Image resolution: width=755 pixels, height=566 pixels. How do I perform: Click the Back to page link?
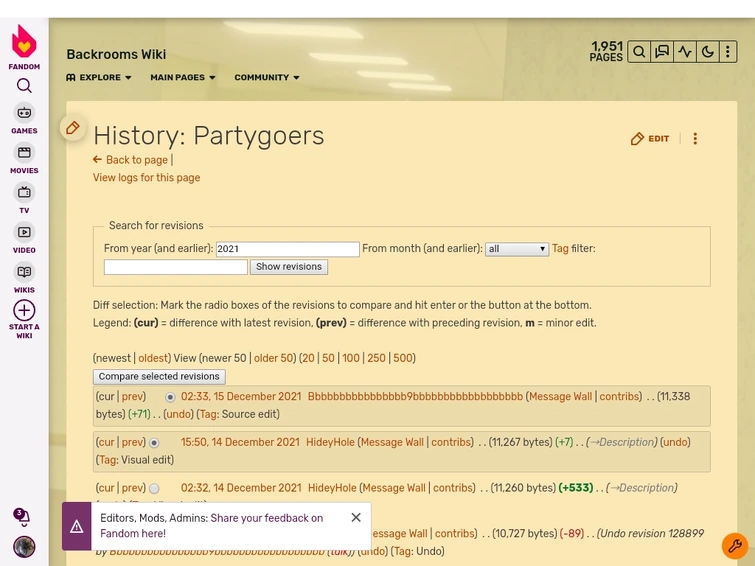(x=136, y=160)
